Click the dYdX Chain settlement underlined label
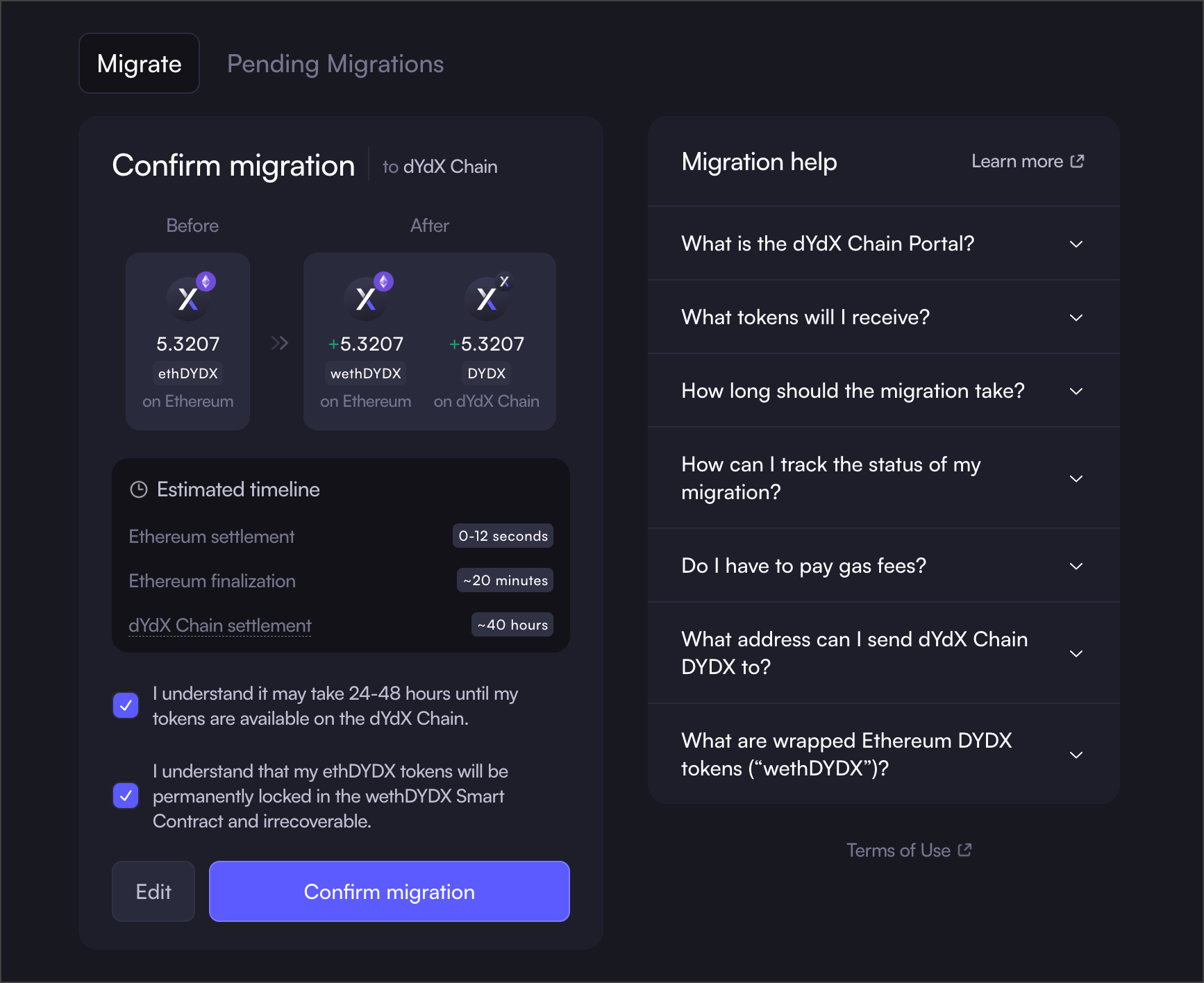Image resolution: width=1204 pixels, height=983 pixels. pos(220,625)
